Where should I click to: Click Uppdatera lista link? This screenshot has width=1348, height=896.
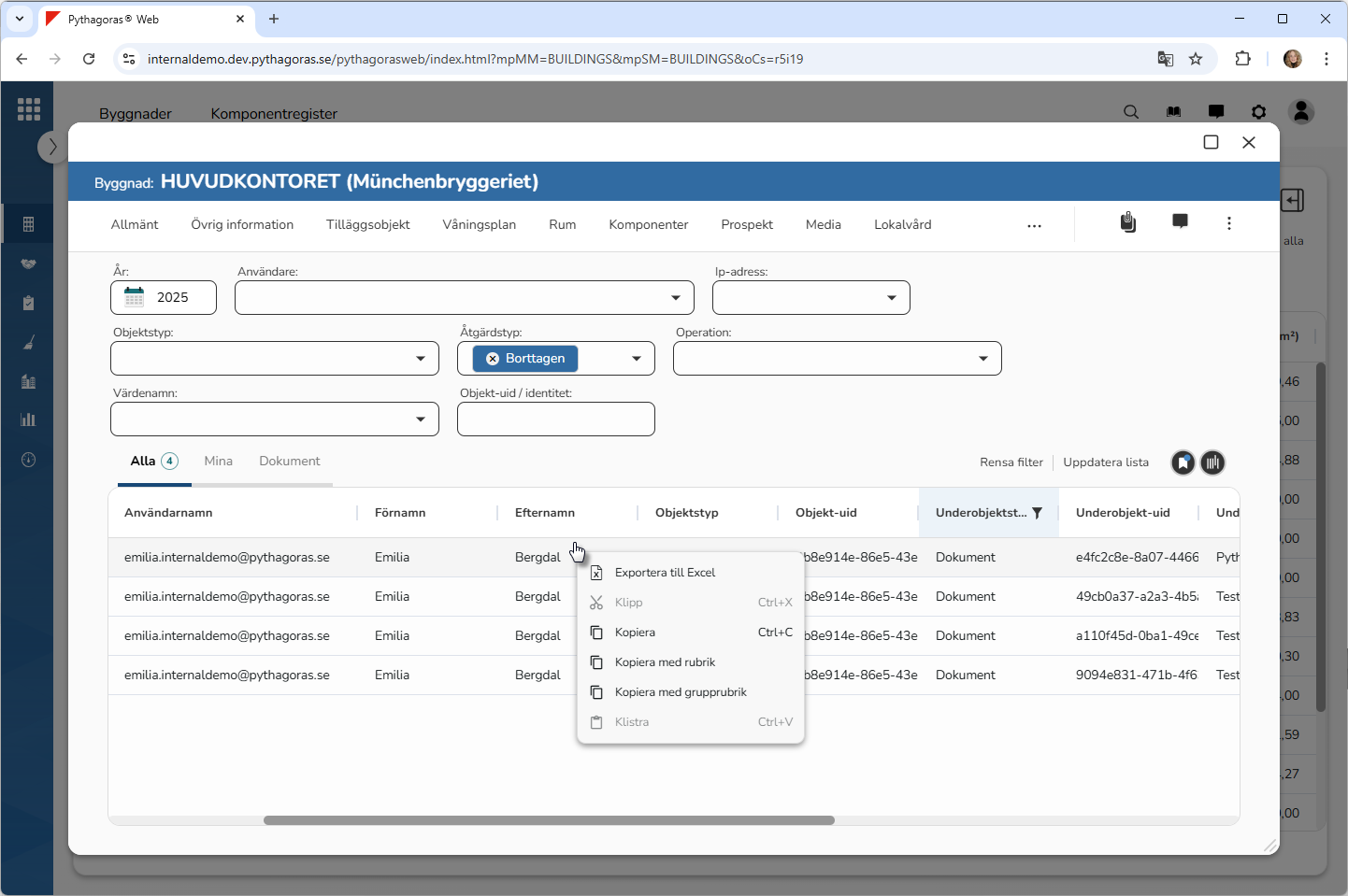(1105, 462)
